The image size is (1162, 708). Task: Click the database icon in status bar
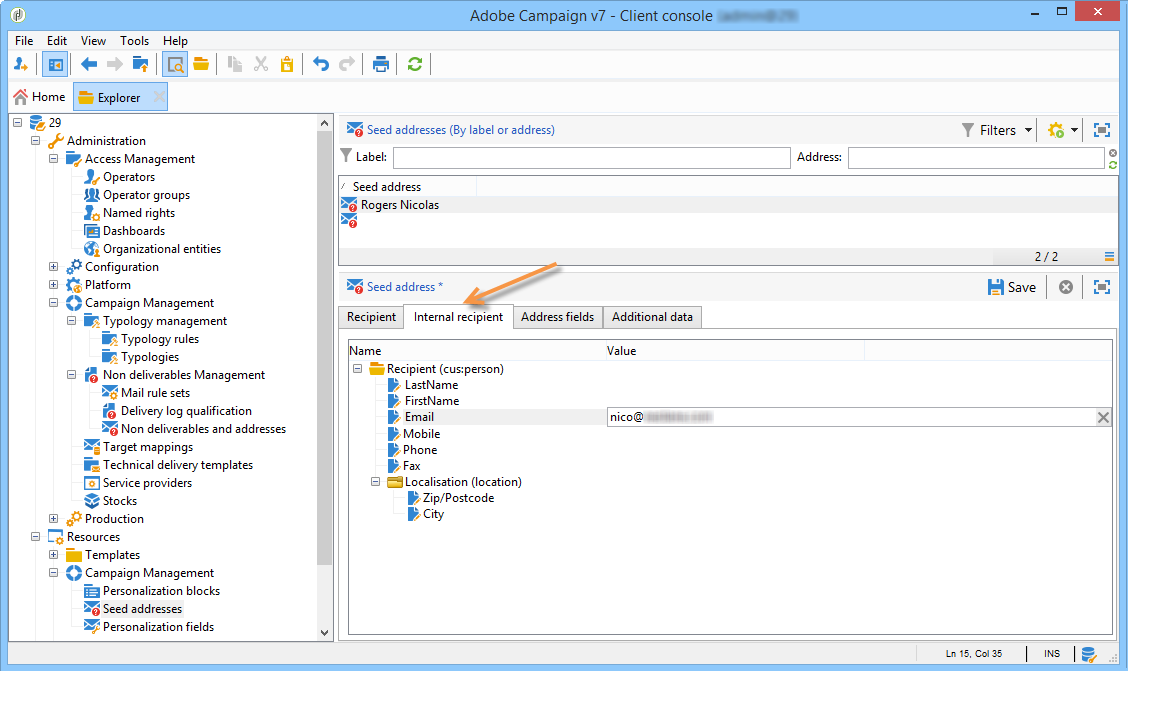coord(1089,654)
